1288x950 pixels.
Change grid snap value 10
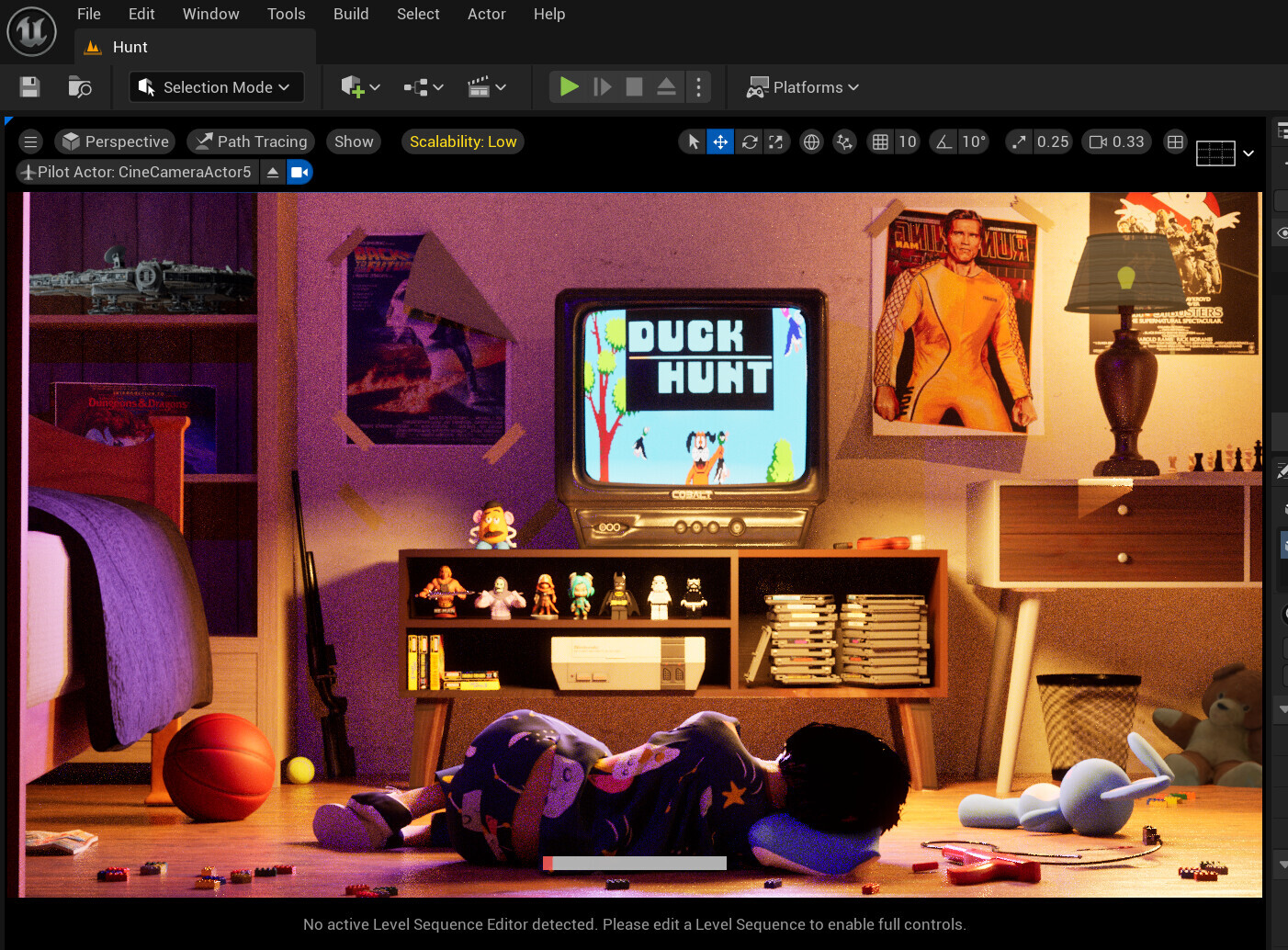908,141
